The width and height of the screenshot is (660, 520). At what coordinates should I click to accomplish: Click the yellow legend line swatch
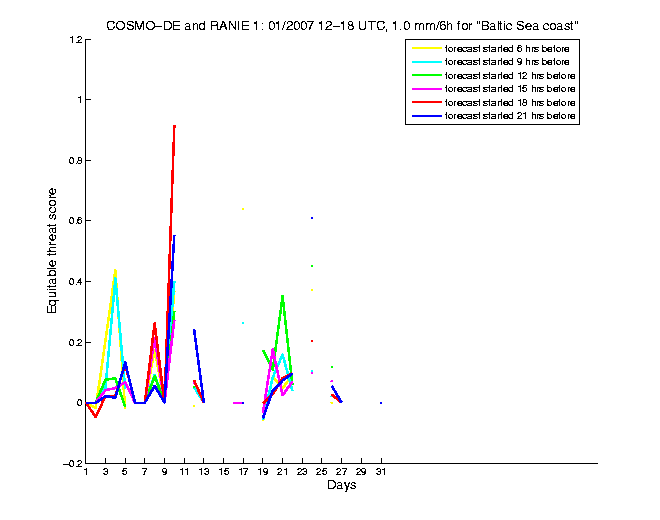(426, 49)
